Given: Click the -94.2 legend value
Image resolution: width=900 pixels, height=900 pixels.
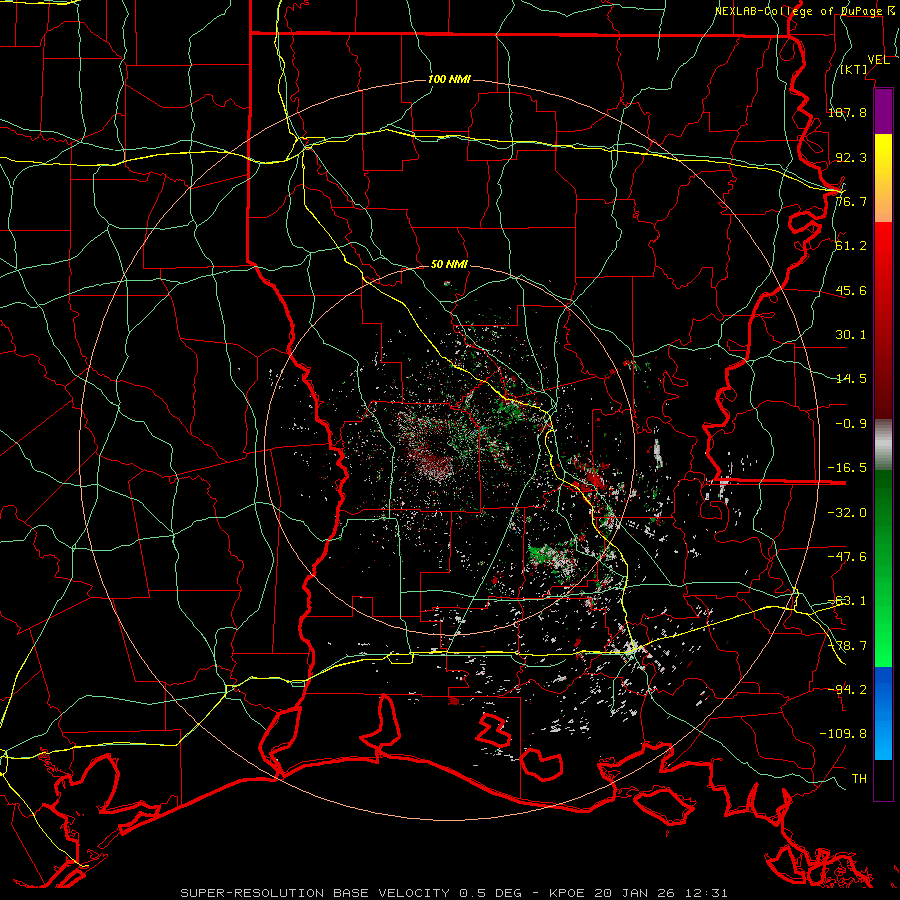Looking at the screenshot, I should coord(847,690).
